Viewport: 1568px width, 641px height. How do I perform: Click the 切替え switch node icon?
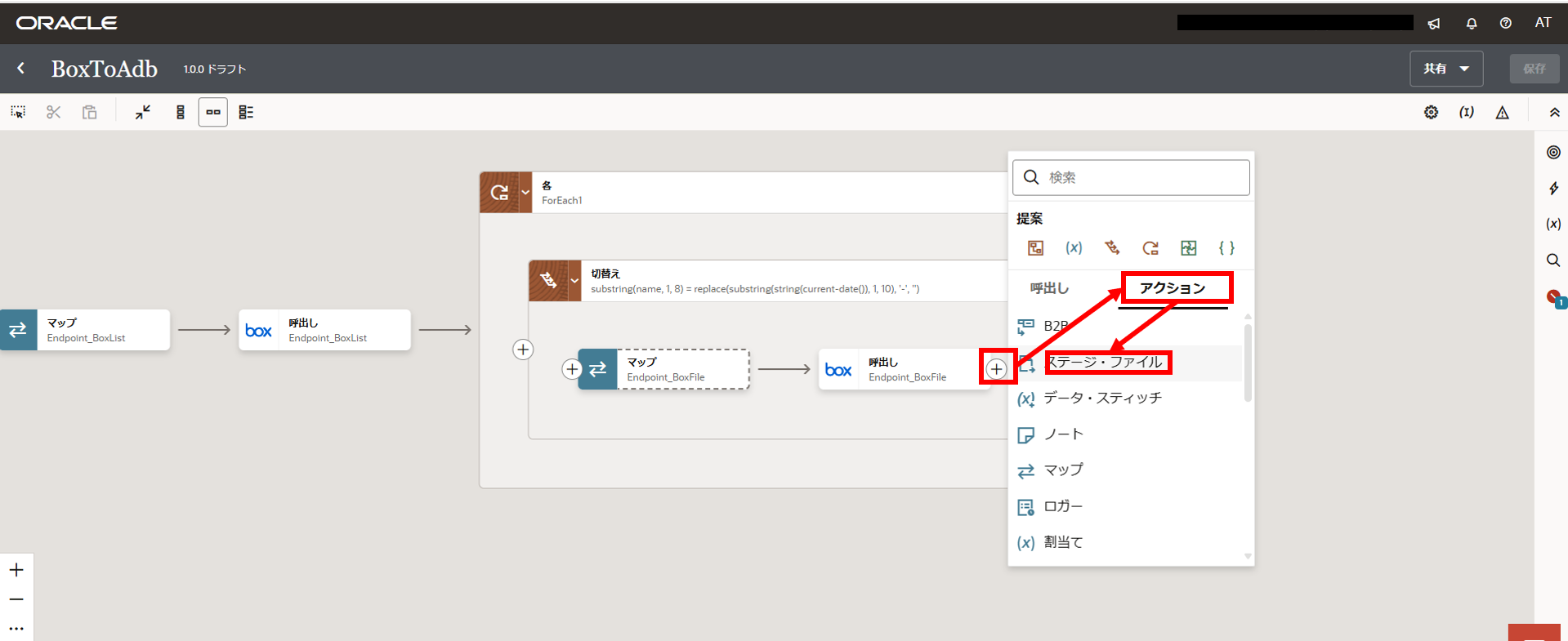click(x=548, y=281)
